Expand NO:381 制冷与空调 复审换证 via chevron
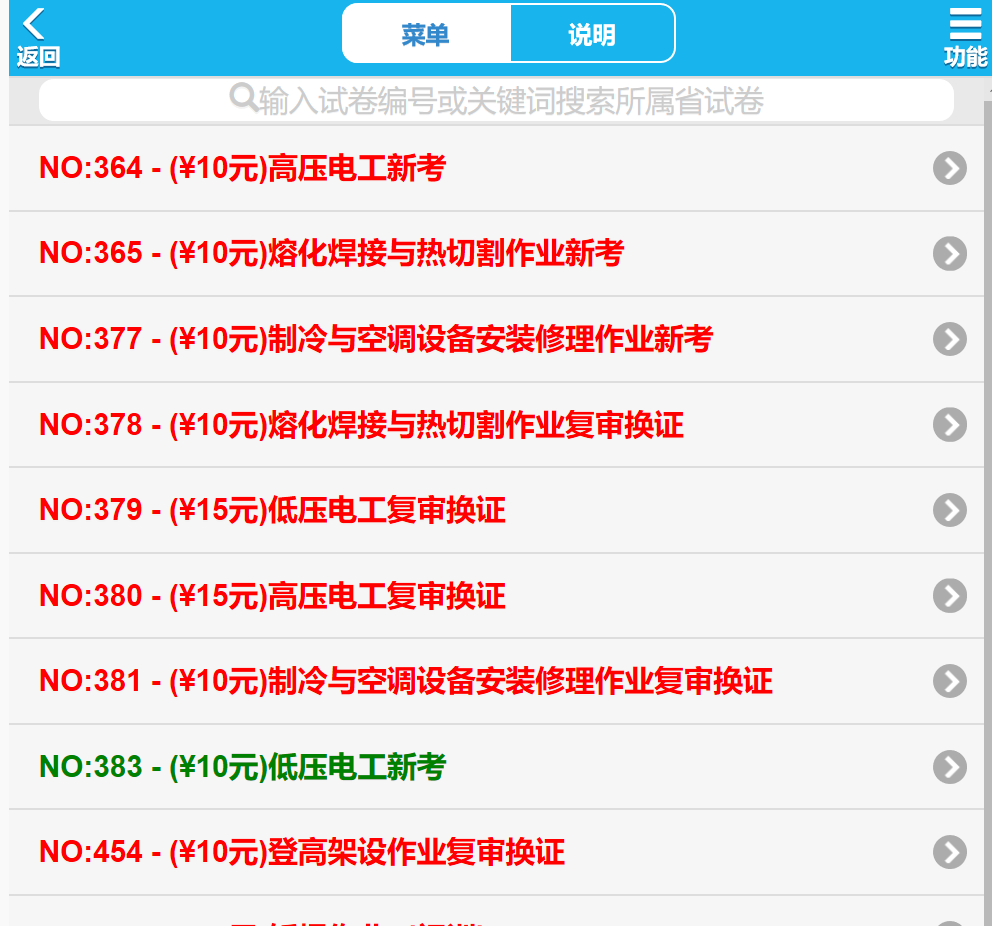Image resolution: width=992 pixels, height=926 pixels. (949, 682)
